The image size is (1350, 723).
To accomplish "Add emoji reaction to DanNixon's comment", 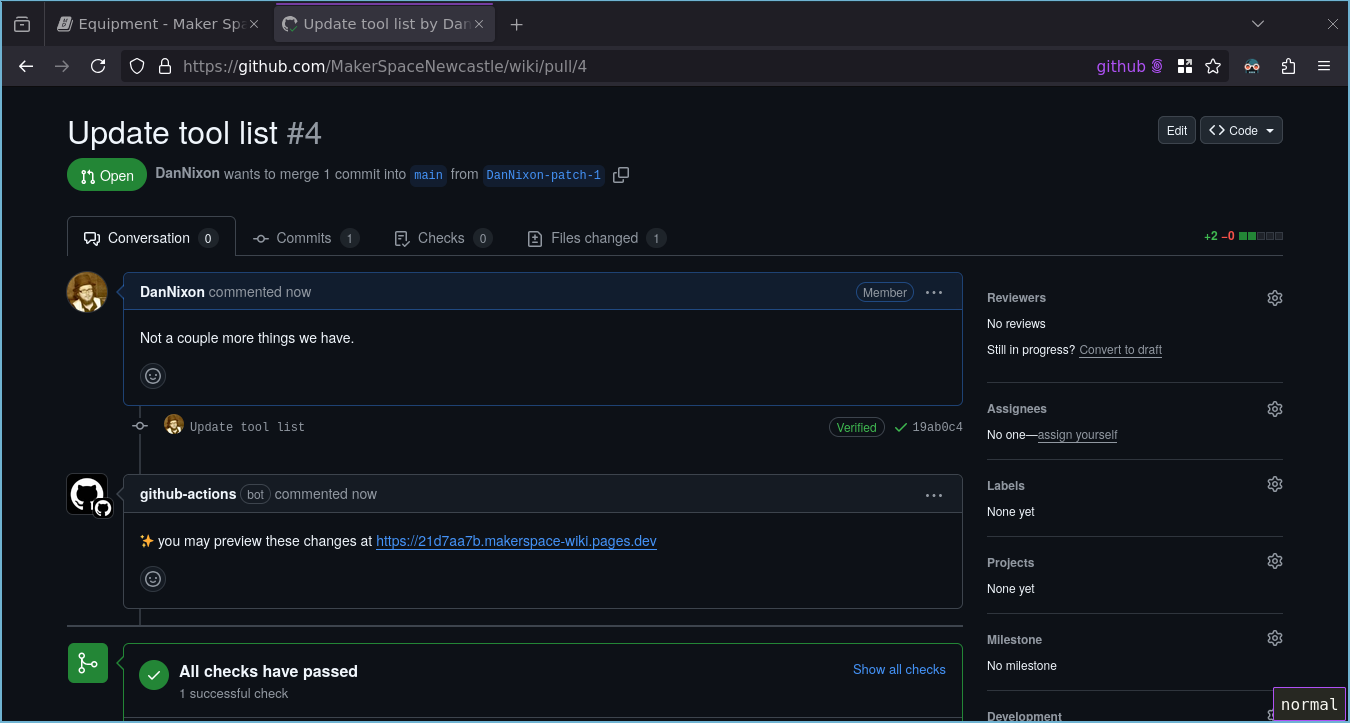I will (x=152, y=375).
